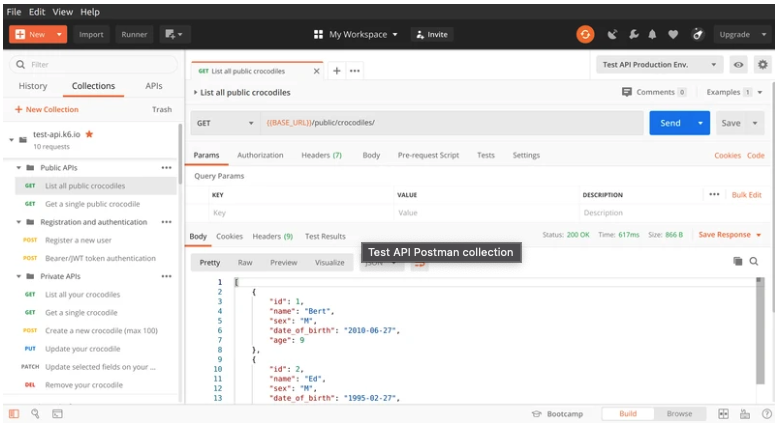Click the blue Send button
The image size is (775, 423).
click(x=670, y=123)
